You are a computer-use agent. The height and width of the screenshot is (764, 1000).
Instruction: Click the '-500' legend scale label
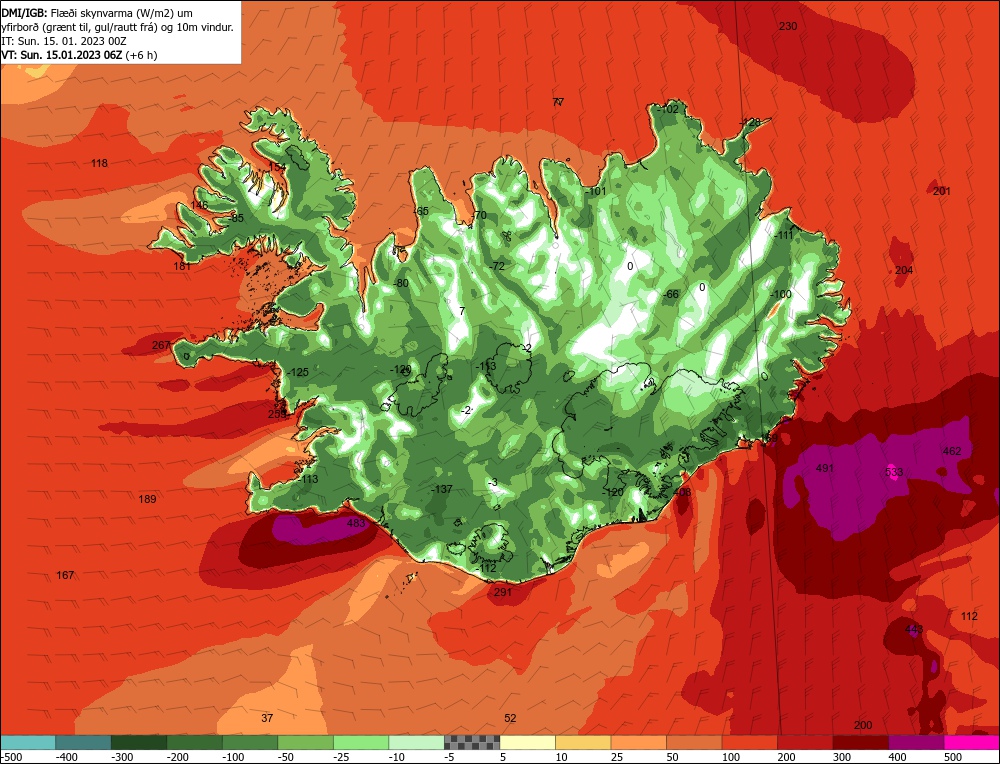click(x=11, y=757)
